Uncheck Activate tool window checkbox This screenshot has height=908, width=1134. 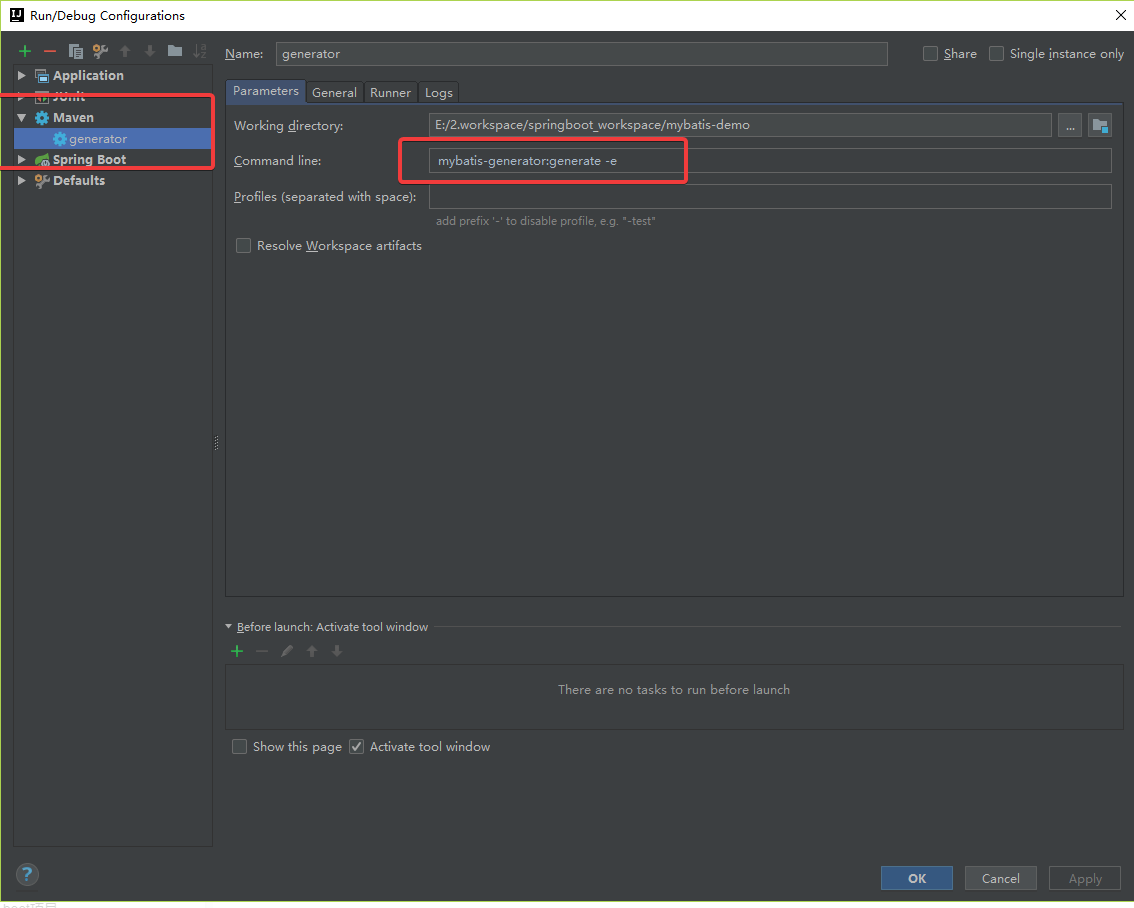[357, 747]
